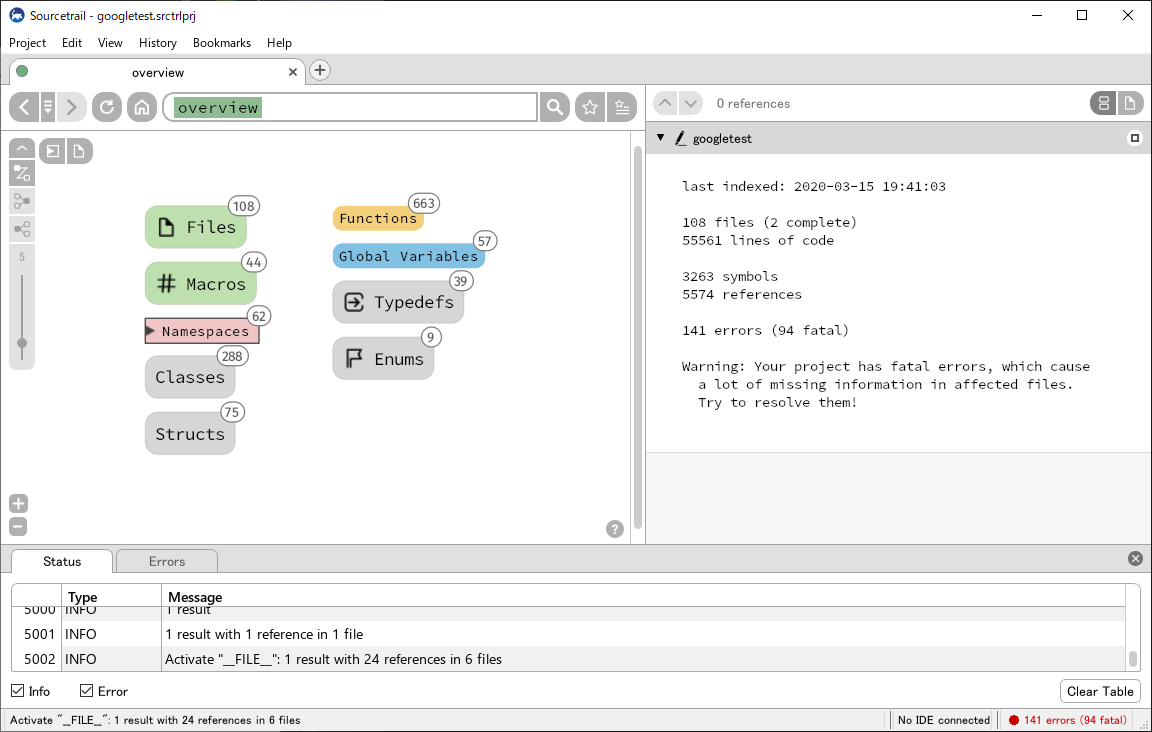Viewport: 1152px width, 732px height.
Task: Go forward in navigation history
Action: tap(71, 107)
